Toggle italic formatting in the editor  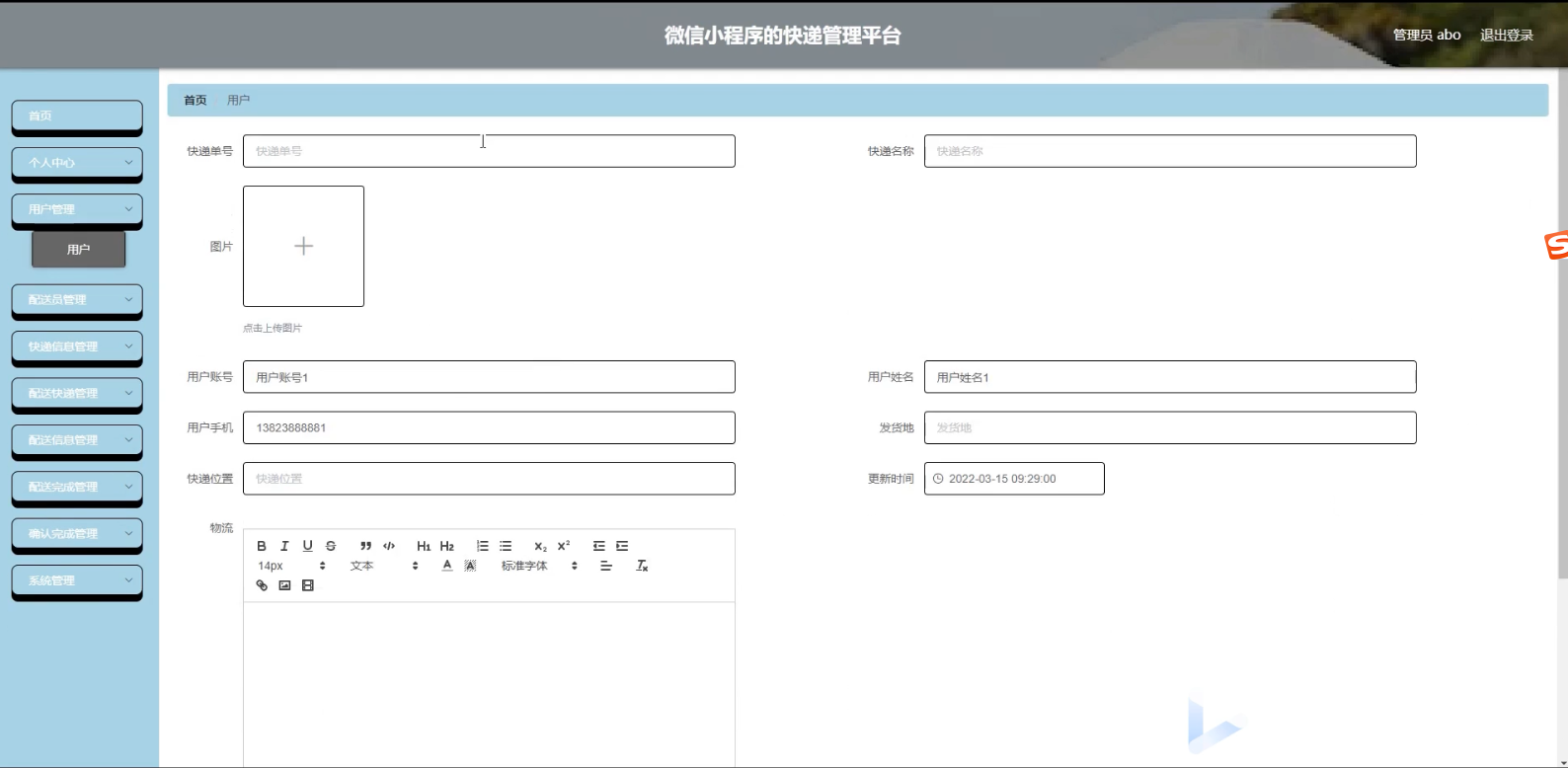[x=284, y=546]
